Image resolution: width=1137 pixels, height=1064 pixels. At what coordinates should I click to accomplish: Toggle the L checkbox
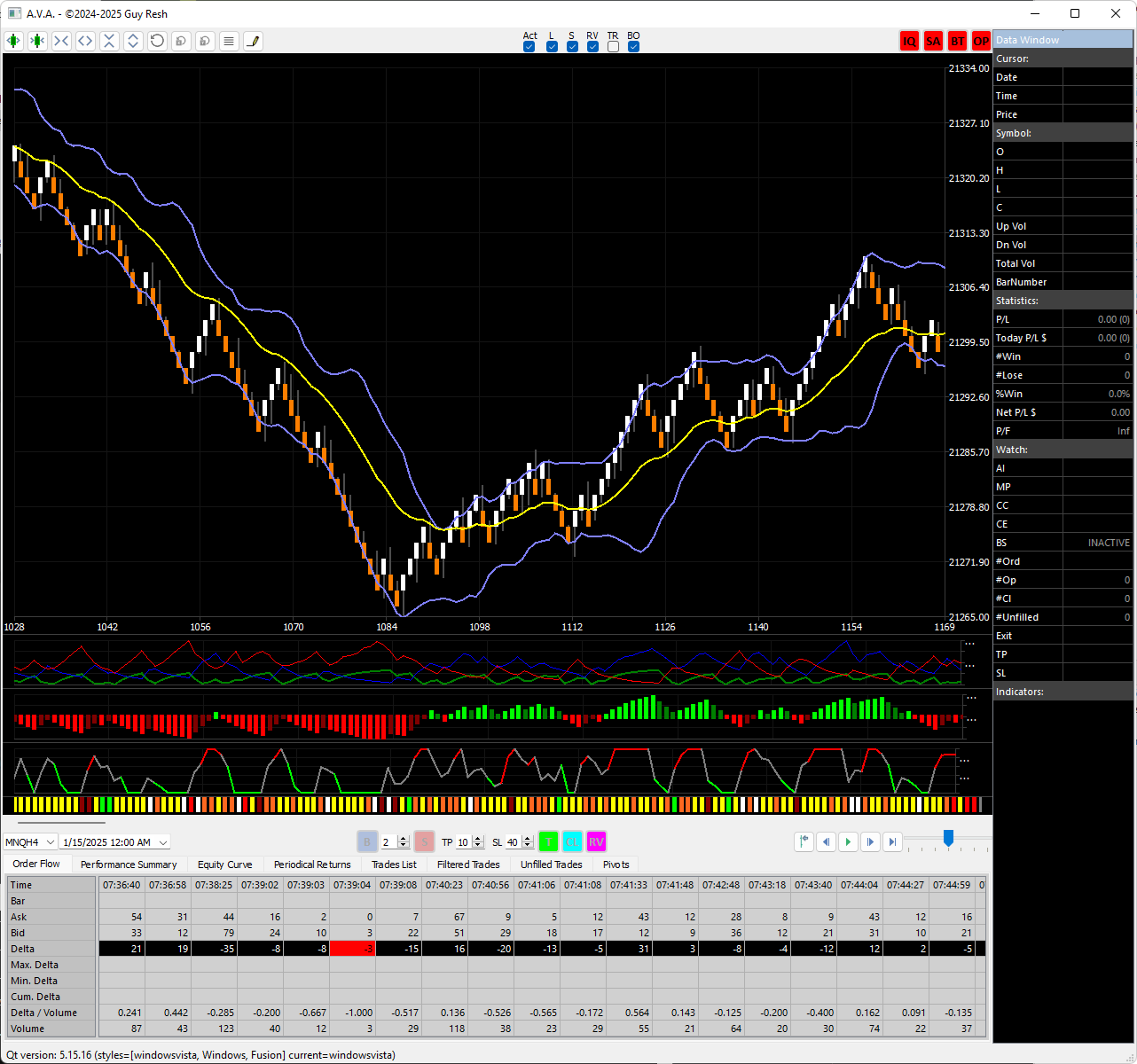point(552,47)
